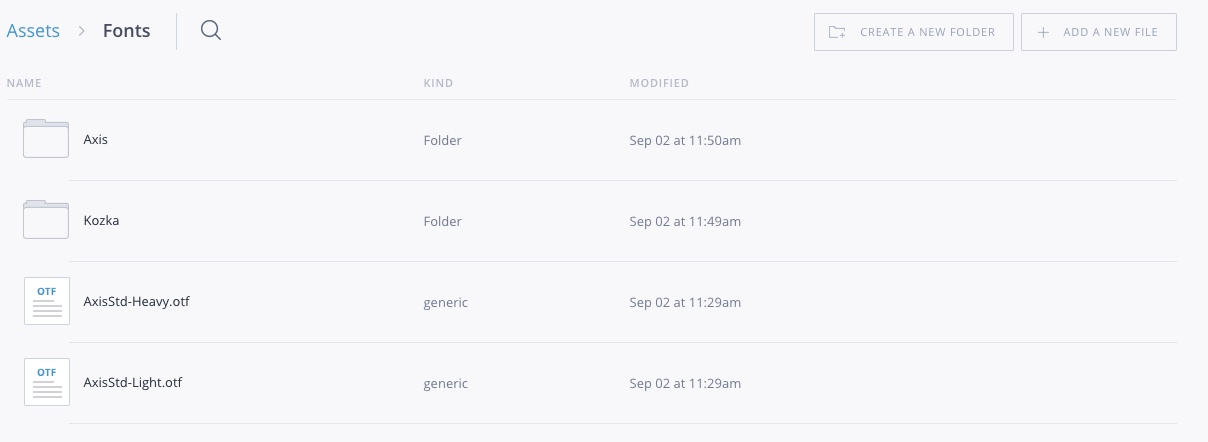Click the AxisStd-Light OTF file icon
1208x442 pixels.
pos(47,382)
